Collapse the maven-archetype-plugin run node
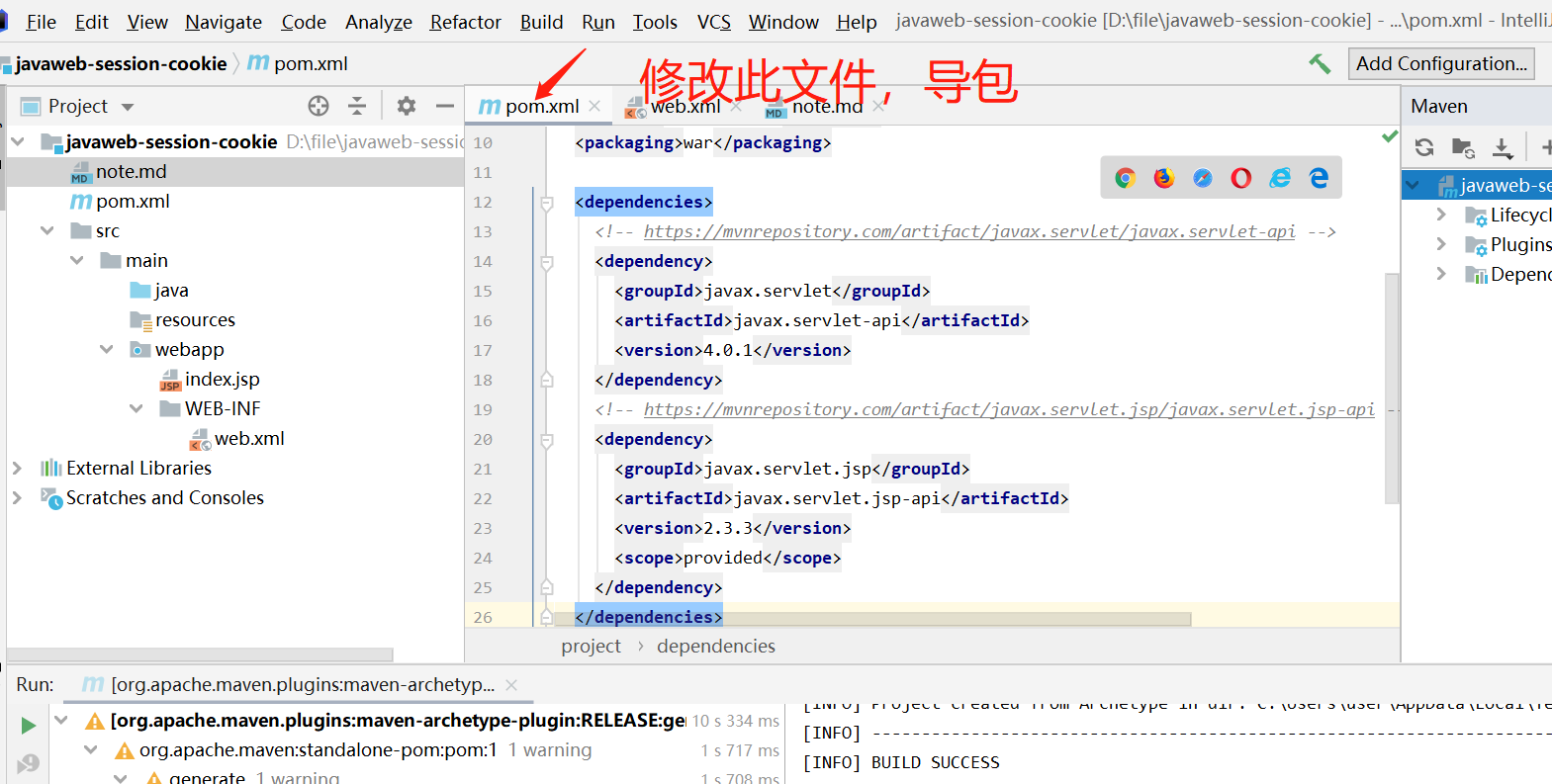The height and width of the screenshot is (784, 1552). 61,720
